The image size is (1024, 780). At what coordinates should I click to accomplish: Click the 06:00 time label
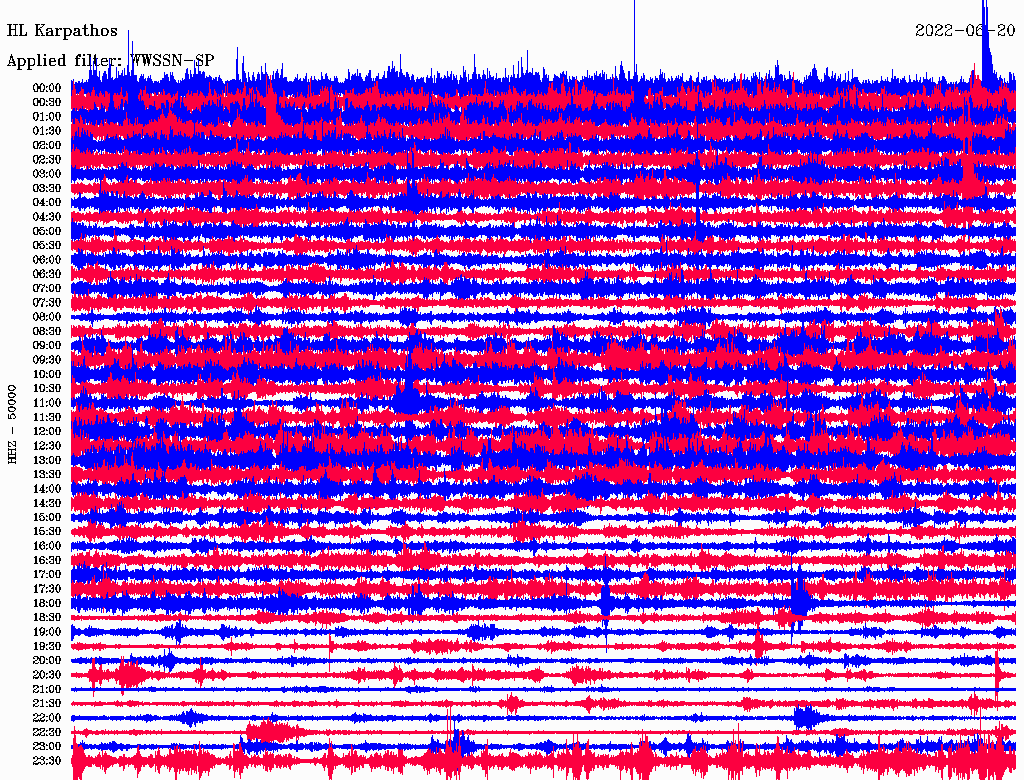pyautogui.click(x=47, y=260)
